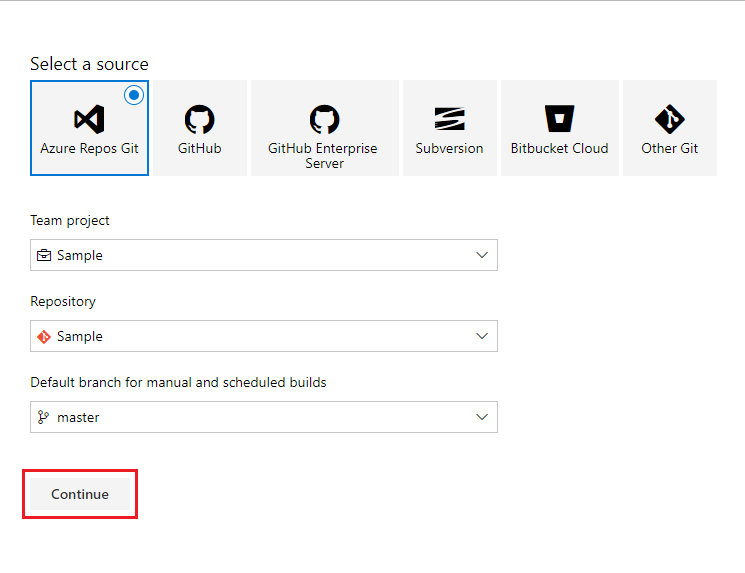This screenshot has width=745, height=573.
Task: Click the 'GitHub Enterprise Server' label text
Action: (x=323, y=156)
